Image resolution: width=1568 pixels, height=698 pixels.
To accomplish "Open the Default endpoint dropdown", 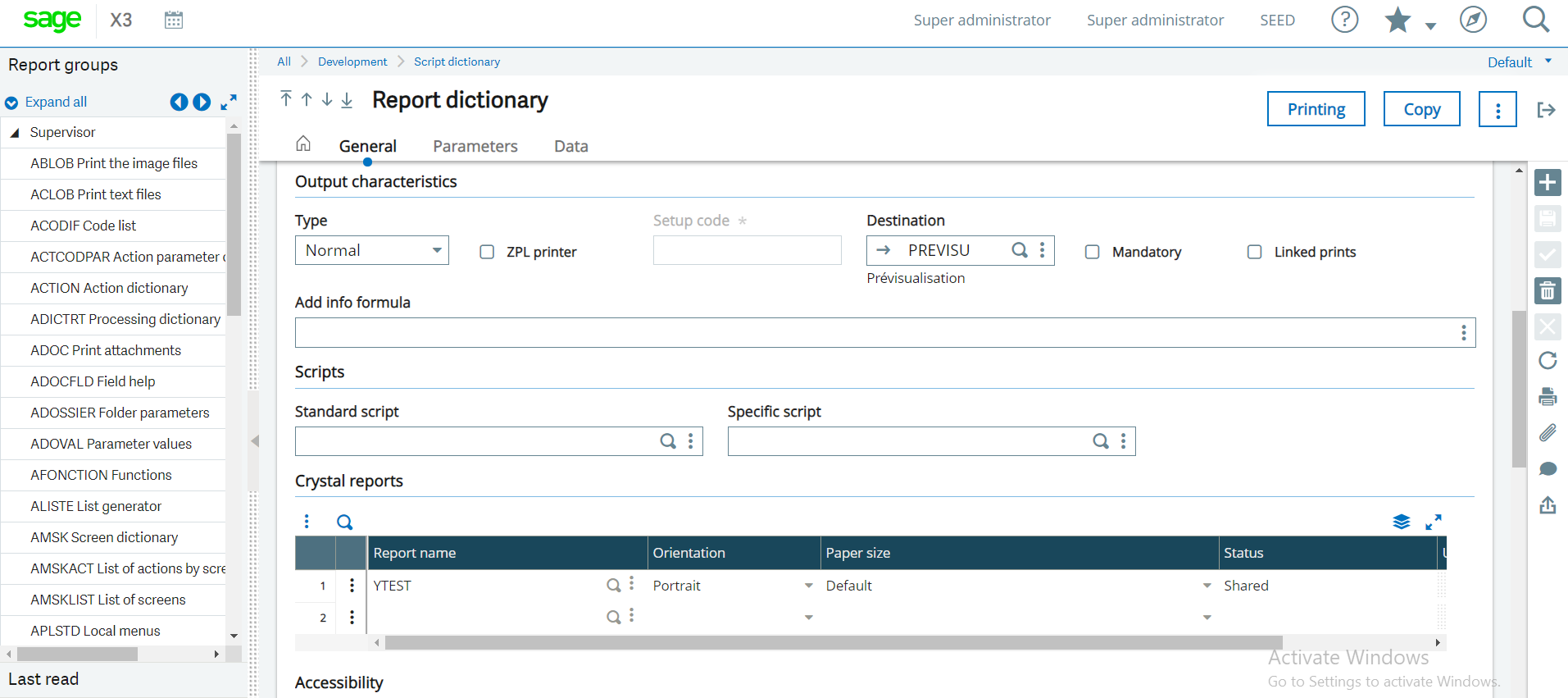I will click(1520, 62).
